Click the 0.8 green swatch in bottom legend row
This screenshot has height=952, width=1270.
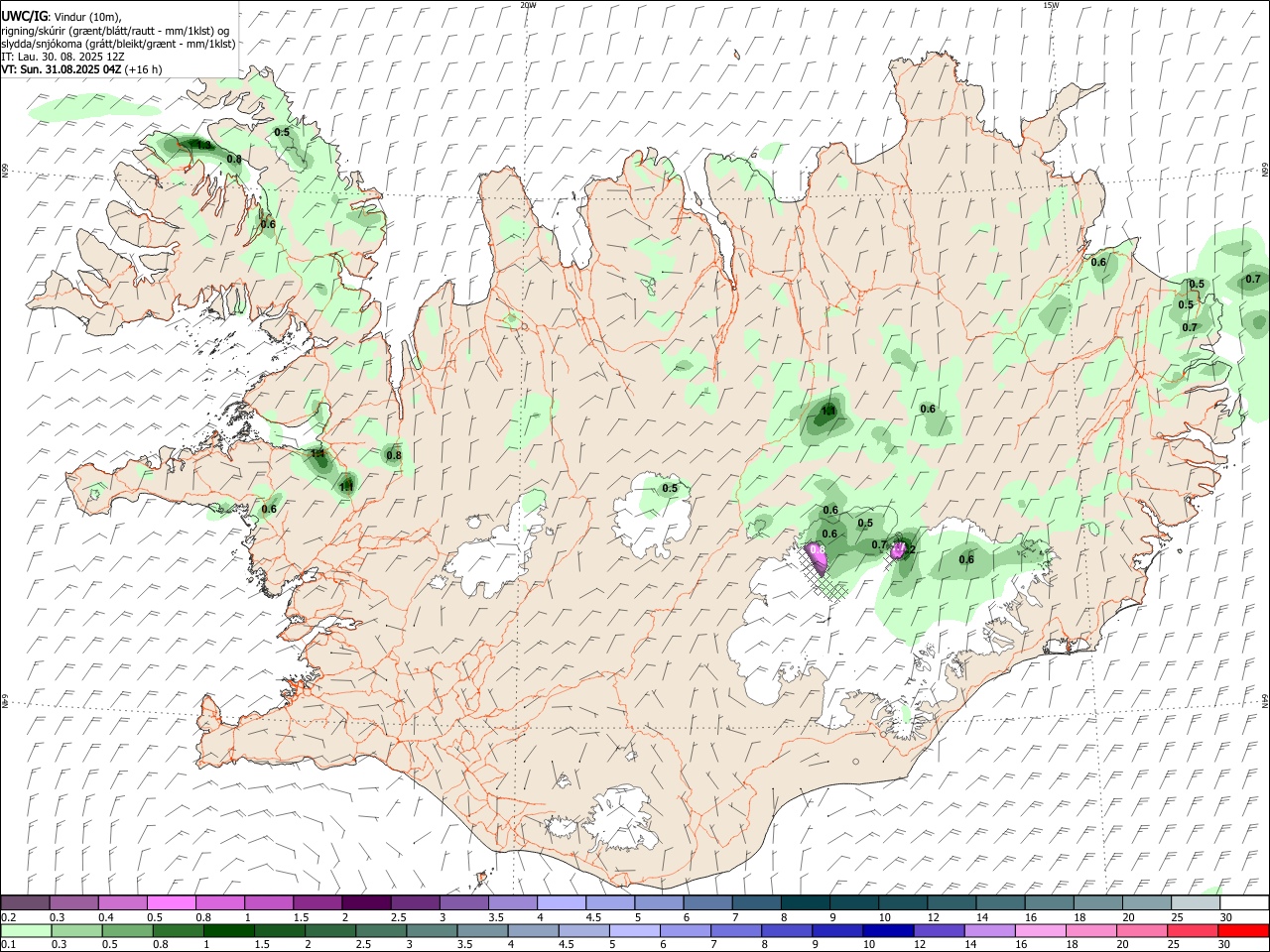pos(178,931)
